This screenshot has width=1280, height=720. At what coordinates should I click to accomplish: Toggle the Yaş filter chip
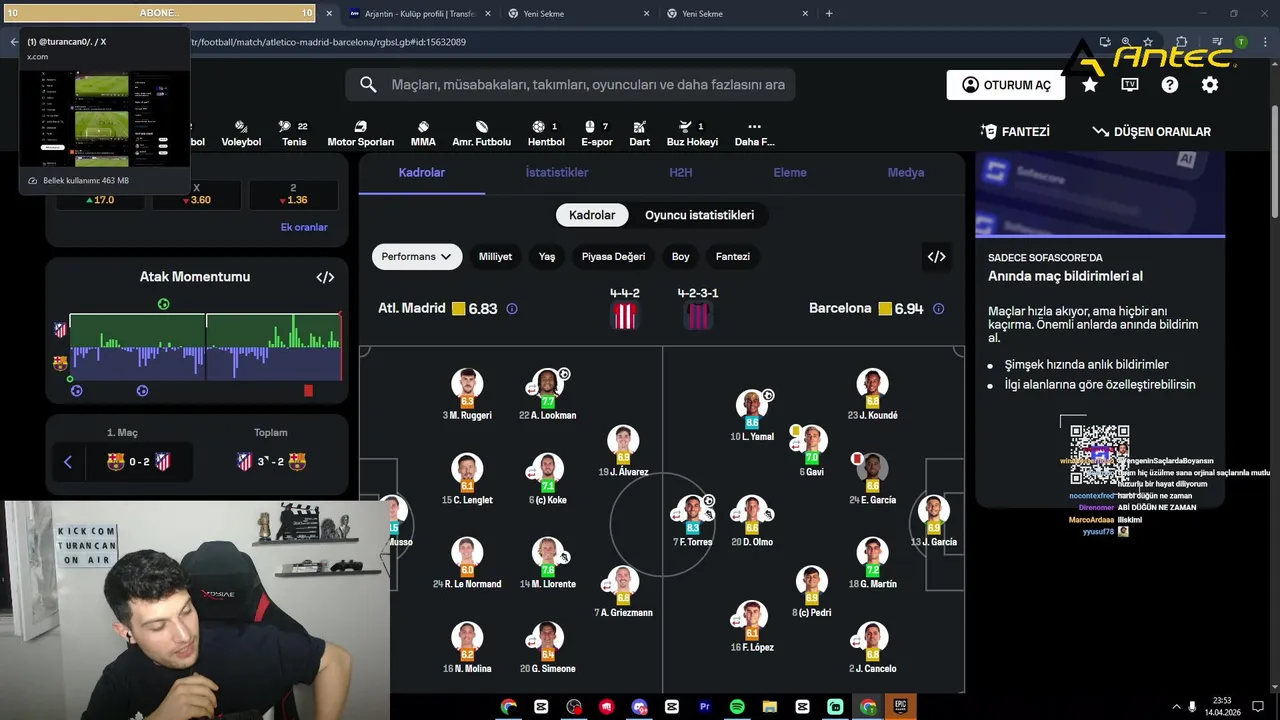(547, 257)
